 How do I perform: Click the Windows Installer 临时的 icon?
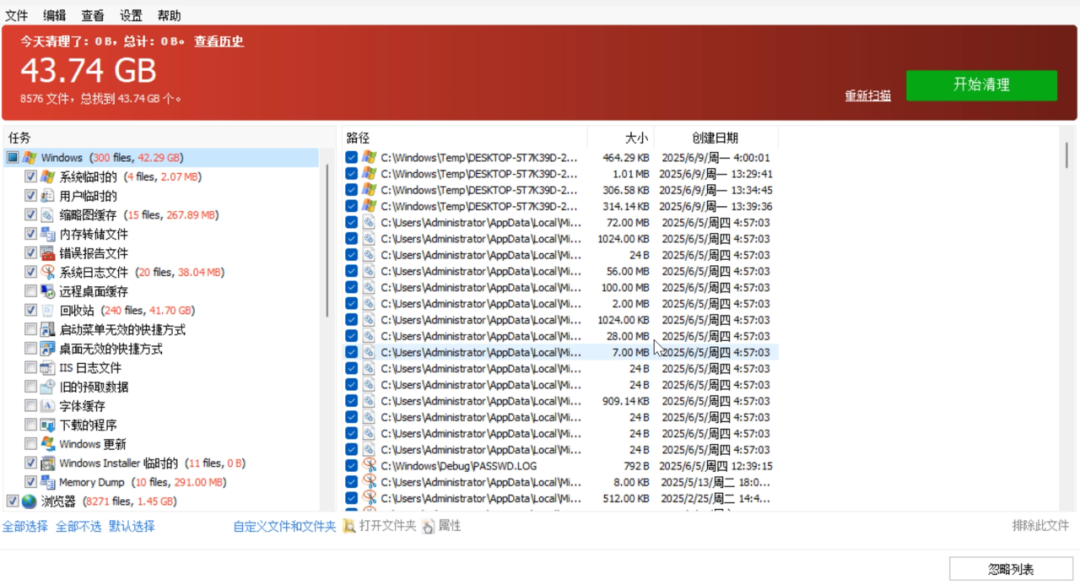48,463
